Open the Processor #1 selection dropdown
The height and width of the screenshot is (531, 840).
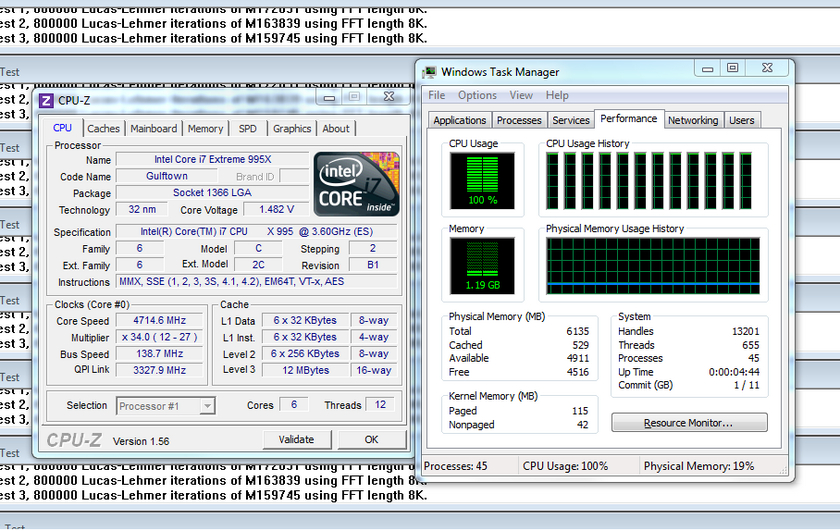click(165, 406)
